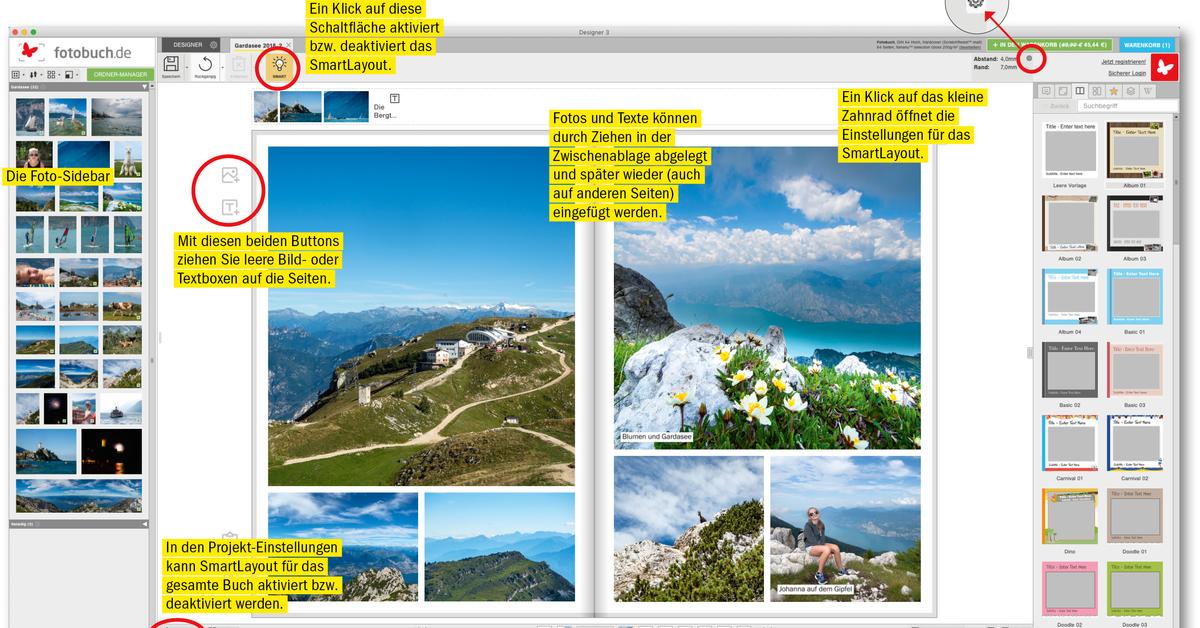1200x628 pixels.
Task: Select the white llama photo thumbnail
Action: pos(128,158)
